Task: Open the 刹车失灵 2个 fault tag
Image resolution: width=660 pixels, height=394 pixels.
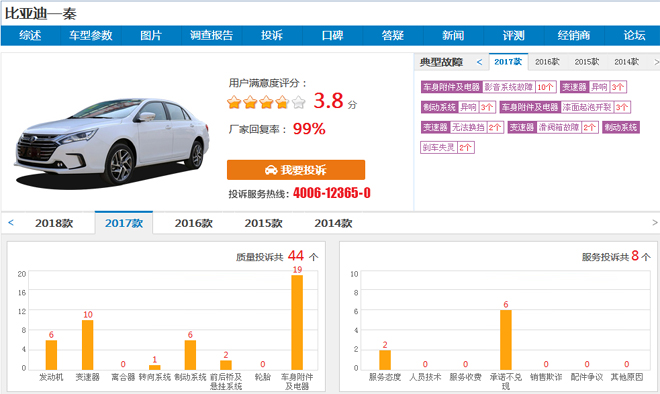Action: 447,147
